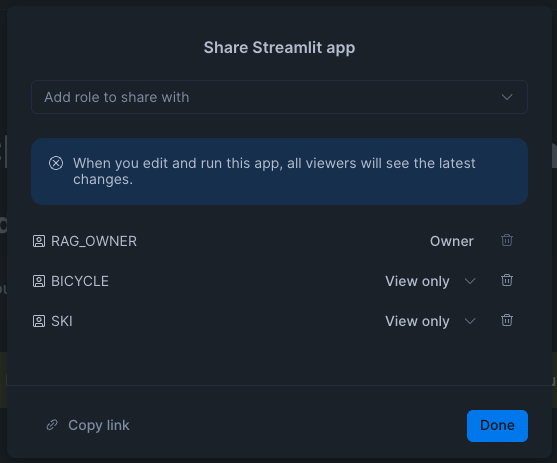Click the Owner permission label
The width and height of the screenshot is (557, 463).
point(452,241)
